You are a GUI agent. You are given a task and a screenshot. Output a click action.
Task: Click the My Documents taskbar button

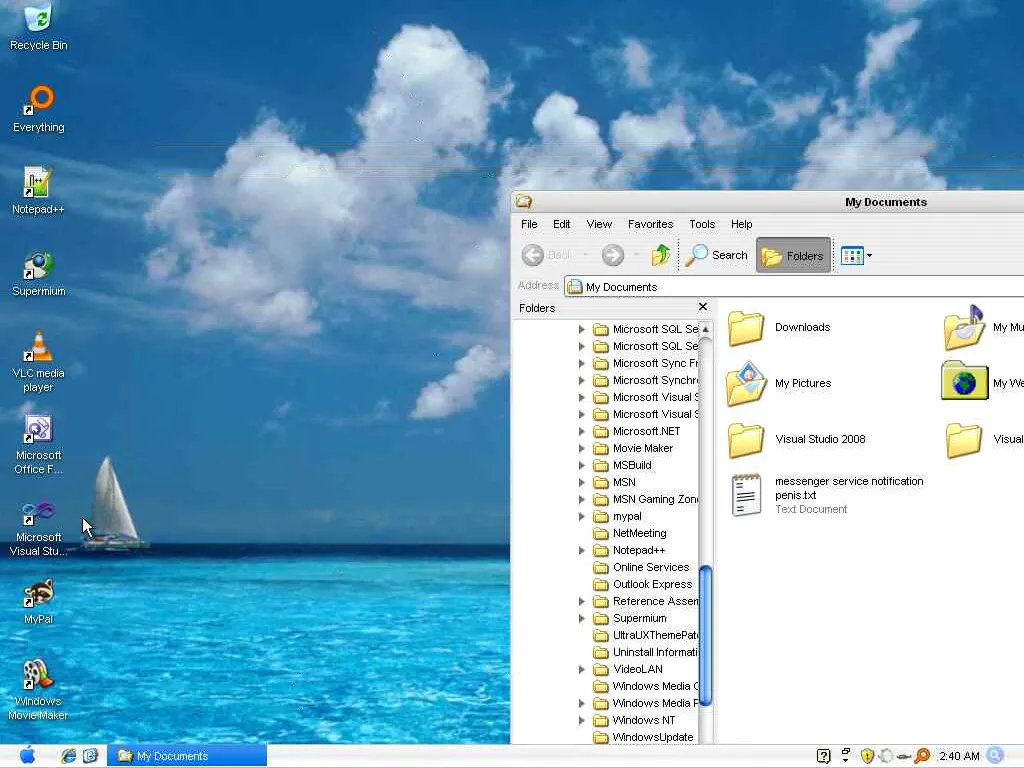click(x=187, y=756)
